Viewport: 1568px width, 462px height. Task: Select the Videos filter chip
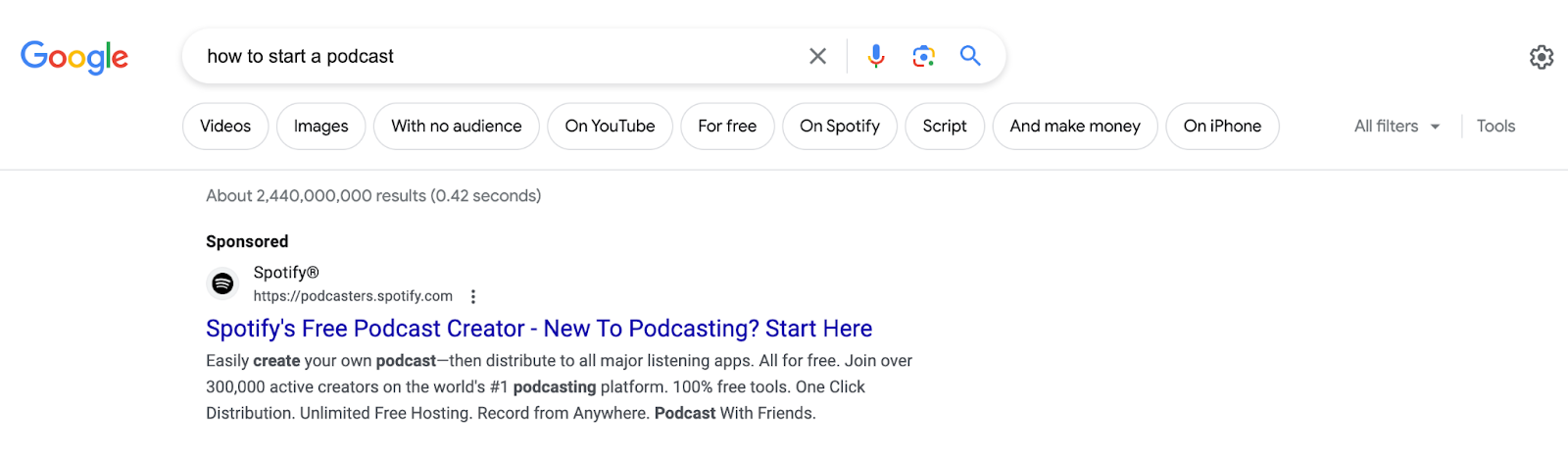[225, 127]
